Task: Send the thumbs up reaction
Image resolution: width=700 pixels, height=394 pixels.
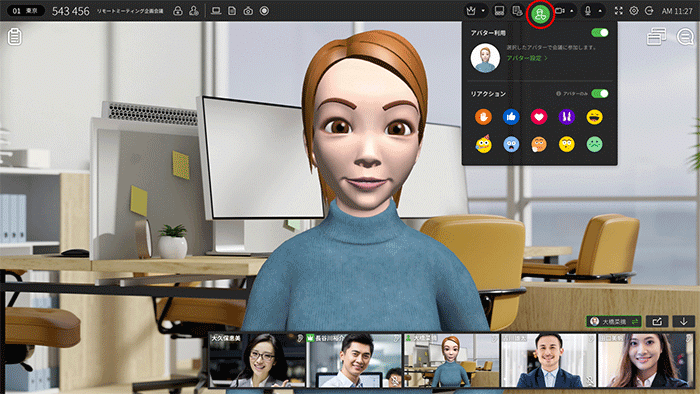Action: tap(511, 117)
